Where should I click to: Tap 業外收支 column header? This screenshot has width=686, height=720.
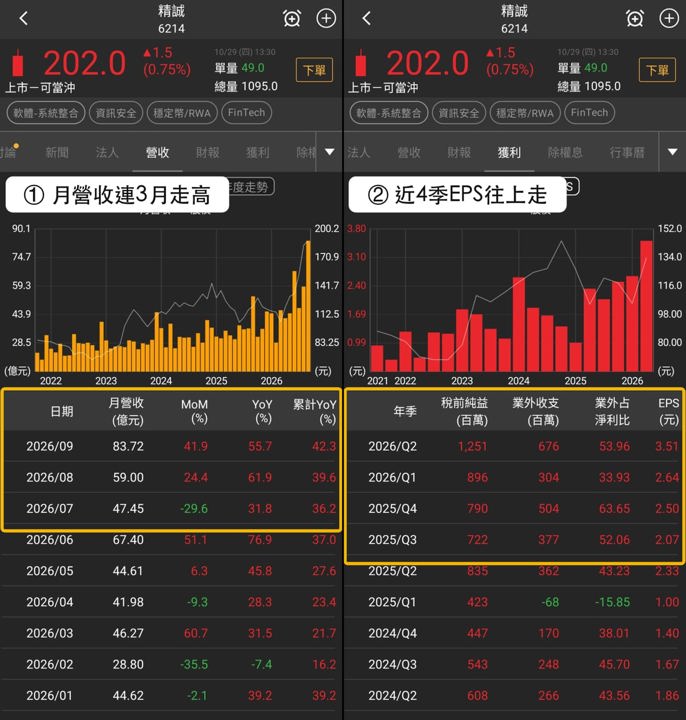535,411
